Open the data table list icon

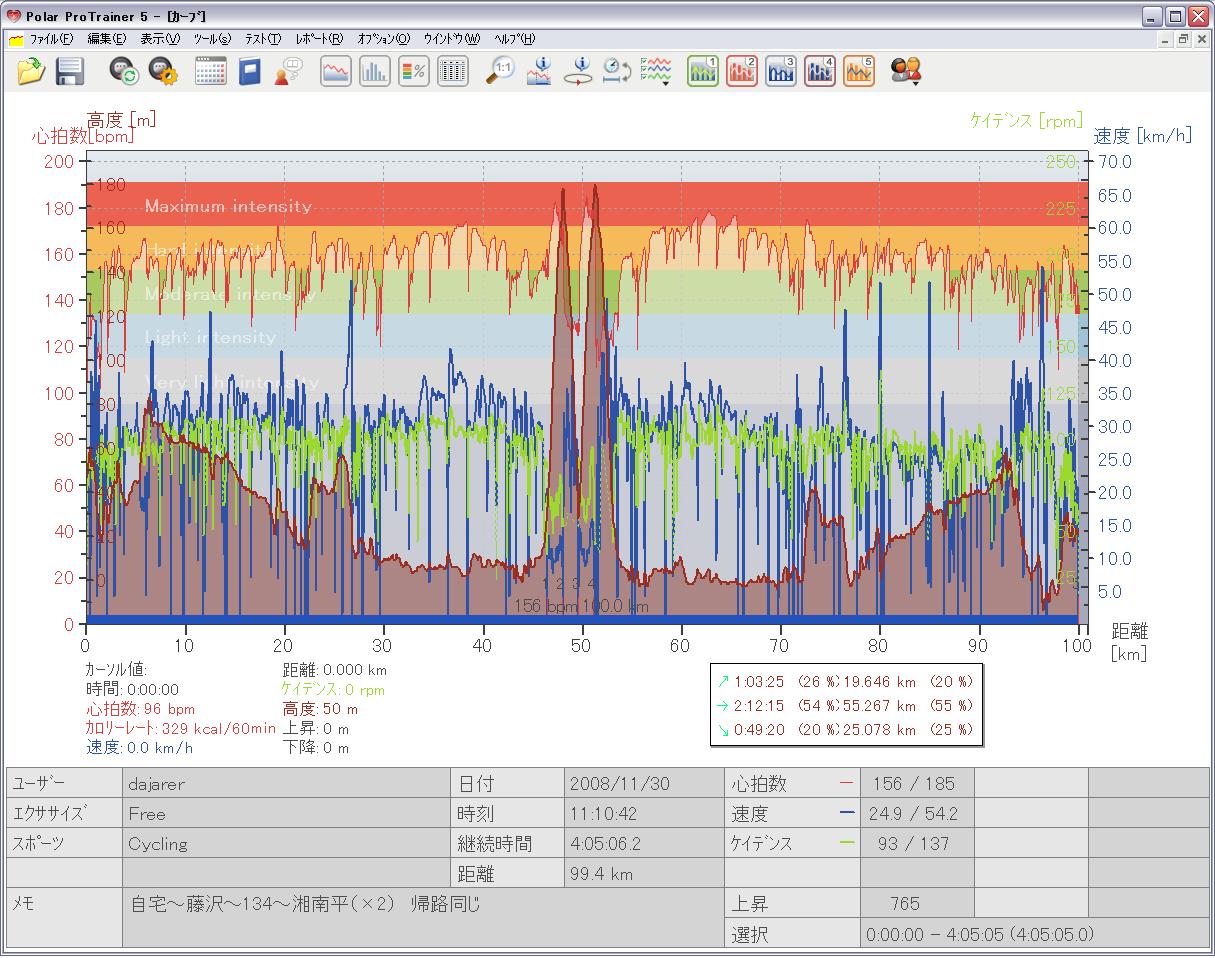453,71
